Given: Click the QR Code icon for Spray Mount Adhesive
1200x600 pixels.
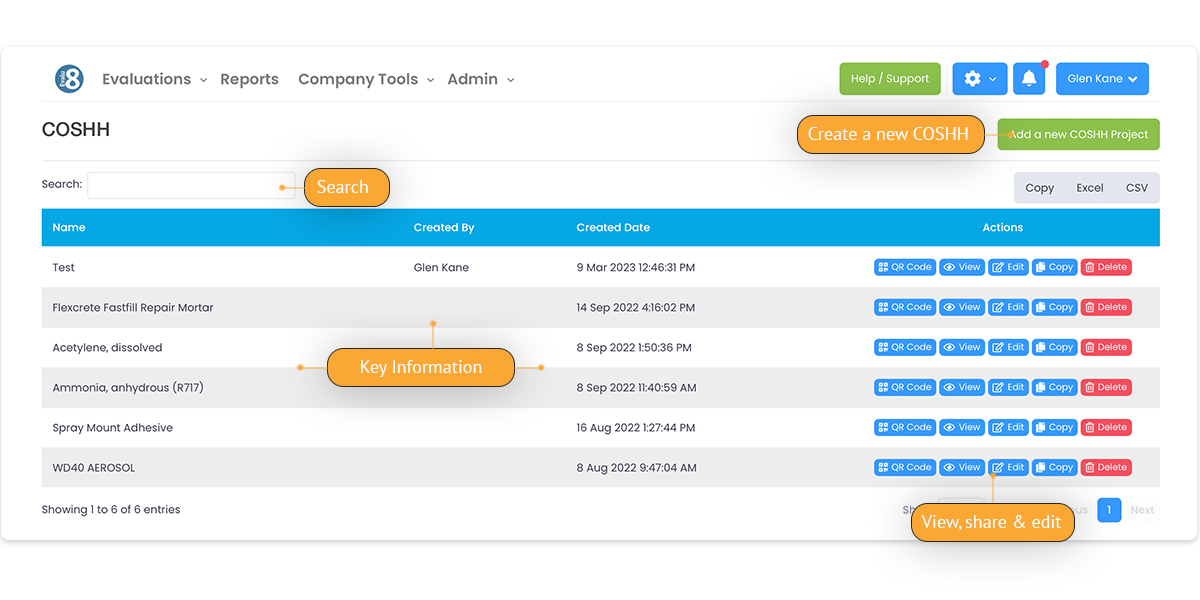Looking at the screenshot, I should [x=904, y=427].
